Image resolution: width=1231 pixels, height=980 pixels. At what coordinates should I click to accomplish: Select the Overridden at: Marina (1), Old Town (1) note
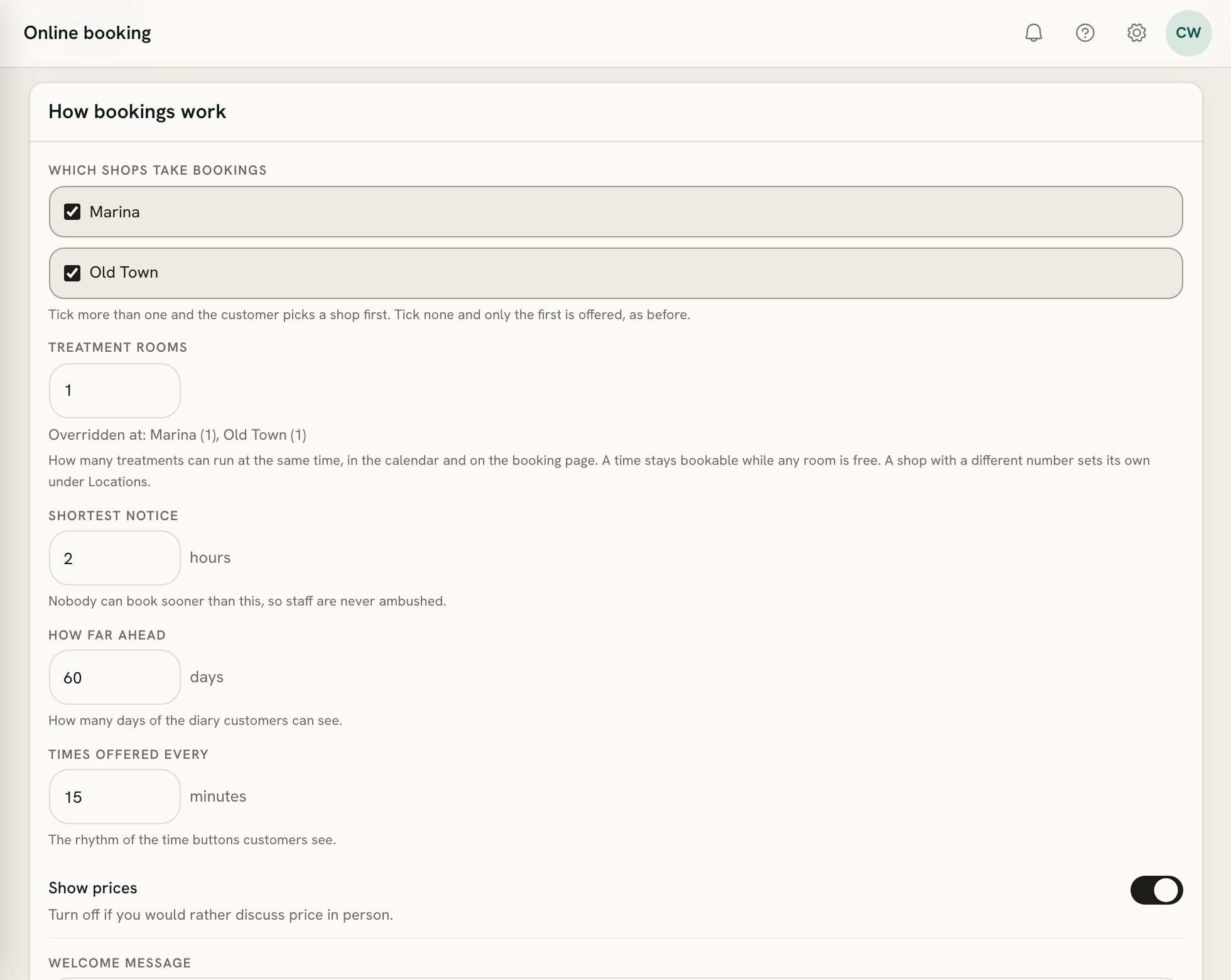(177, 435)
